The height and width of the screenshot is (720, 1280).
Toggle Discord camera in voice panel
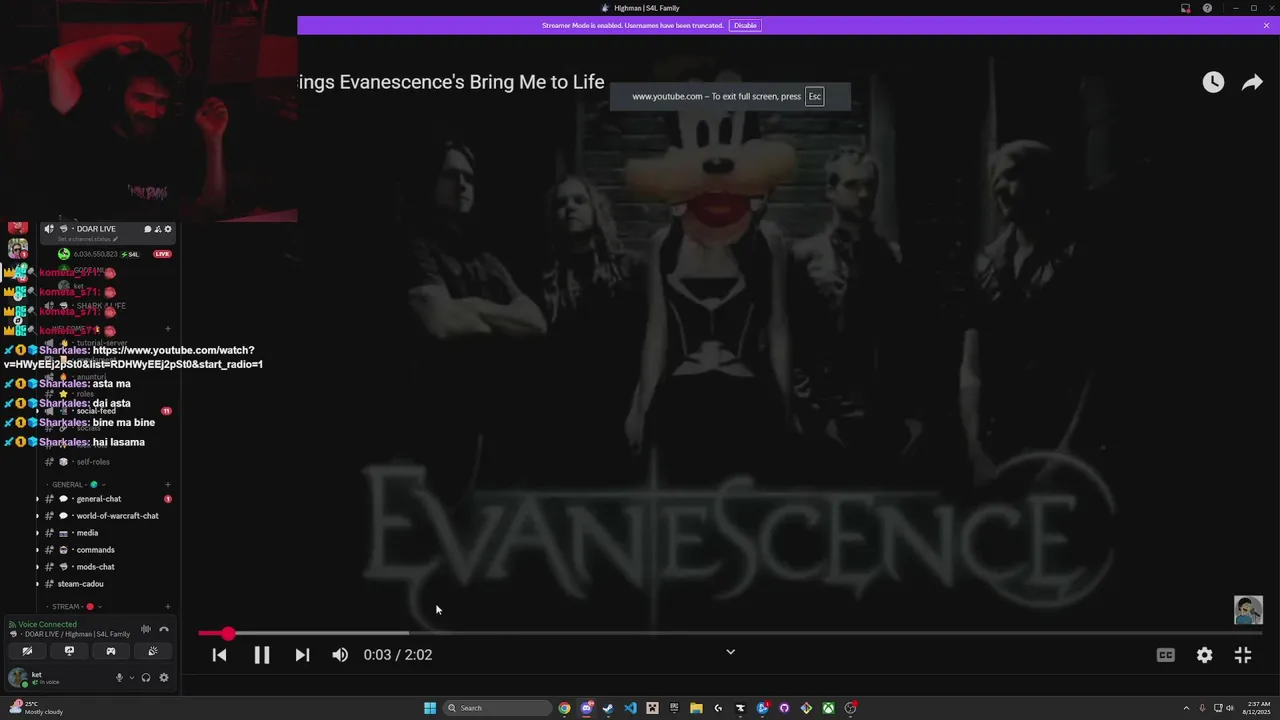27,651
